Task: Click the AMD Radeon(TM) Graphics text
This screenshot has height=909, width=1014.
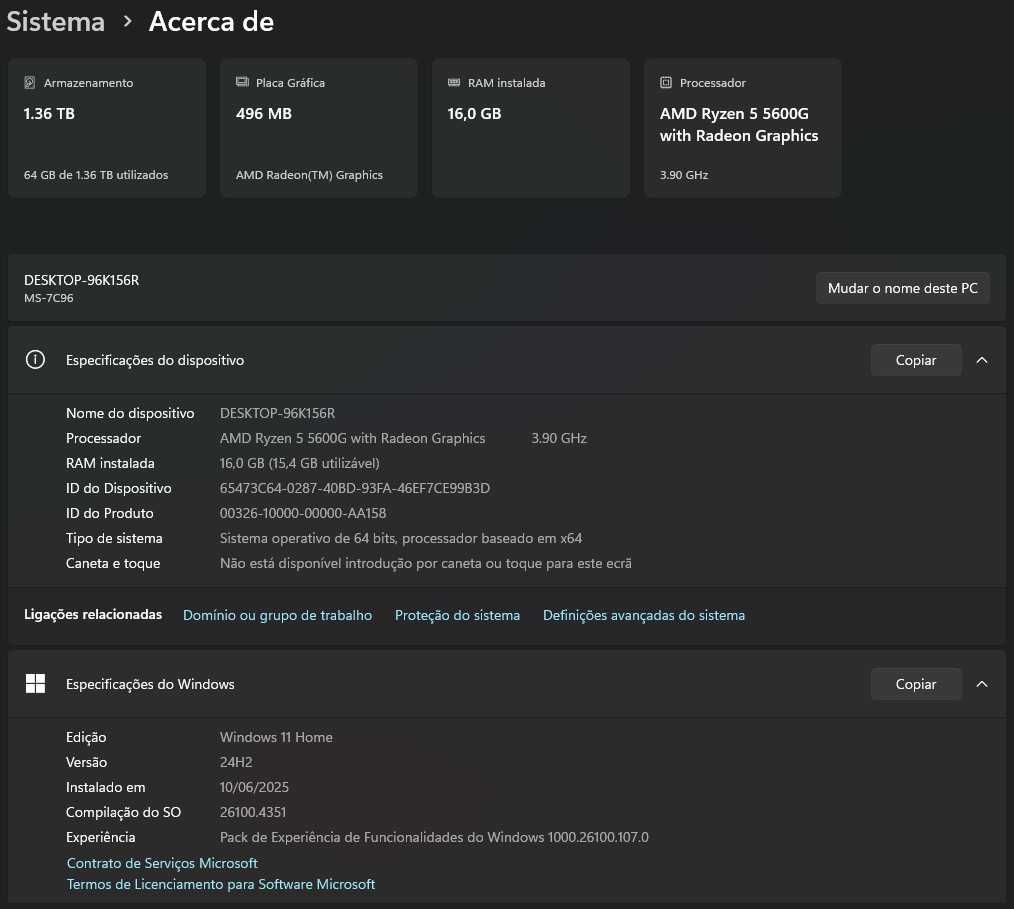Action: click(309, 175)
